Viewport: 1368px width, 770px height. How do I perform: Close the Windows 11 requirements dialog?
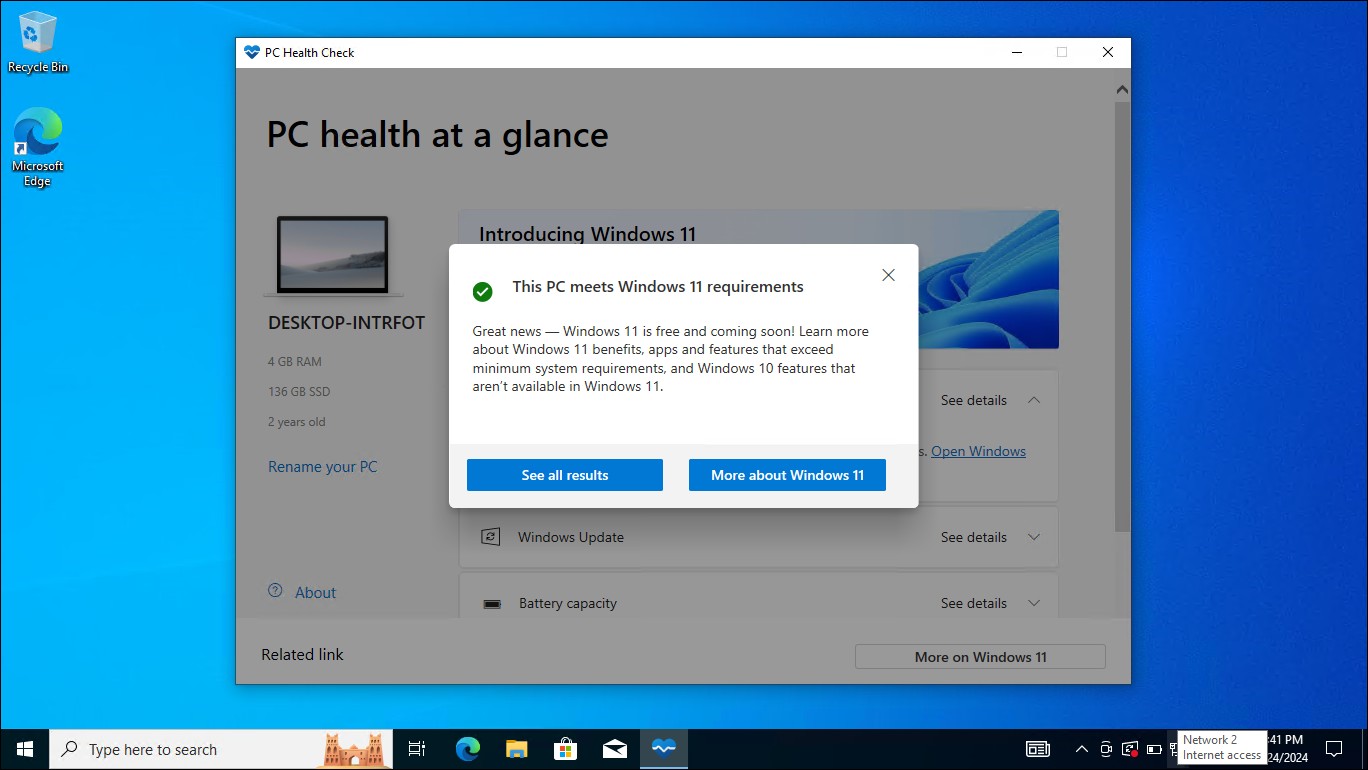(888, 275)
